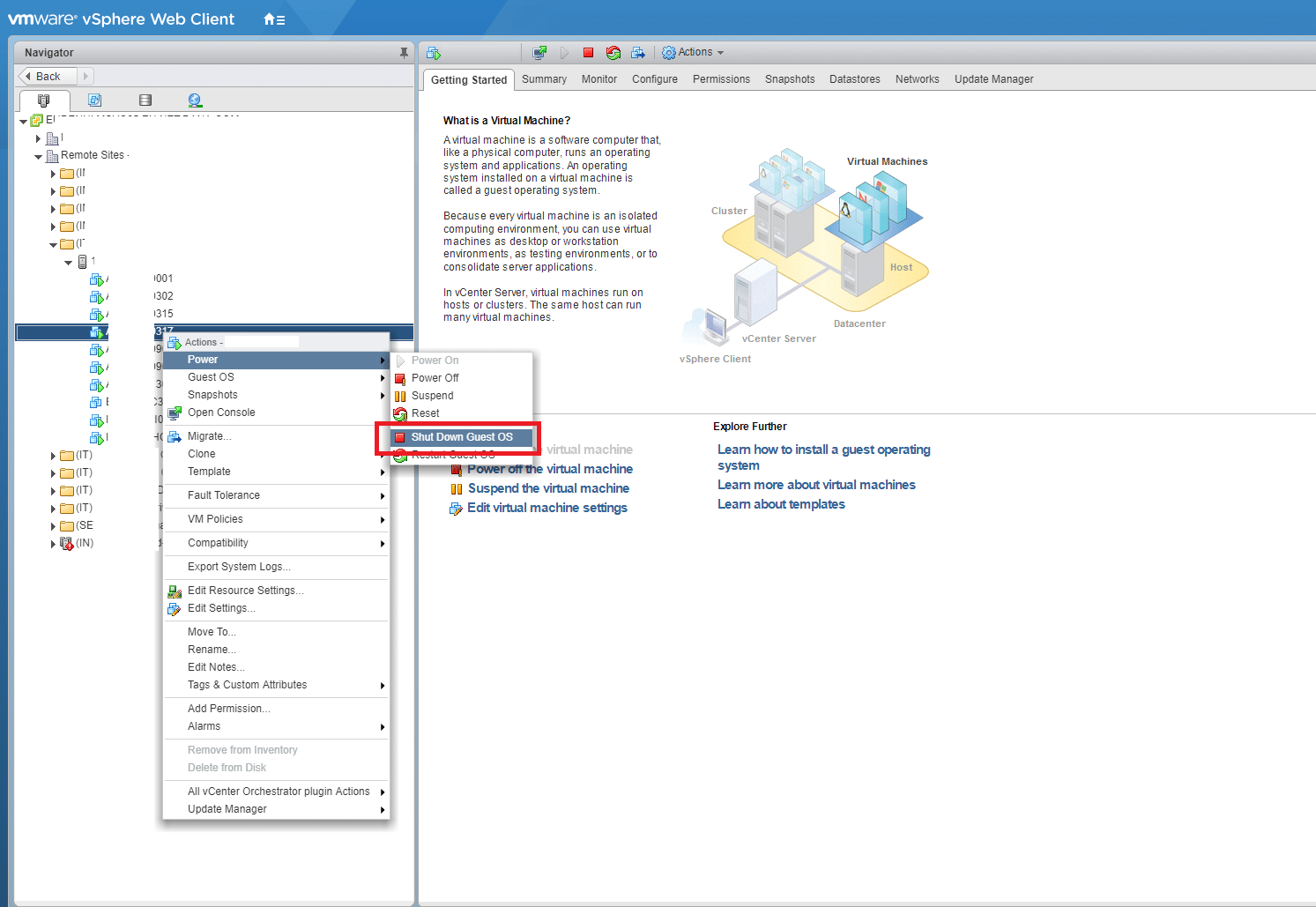This screenshot has width=1316, height=907.
Task: Switch to the Summary tab
Action: pyautogui.click(x=544, y=79)
